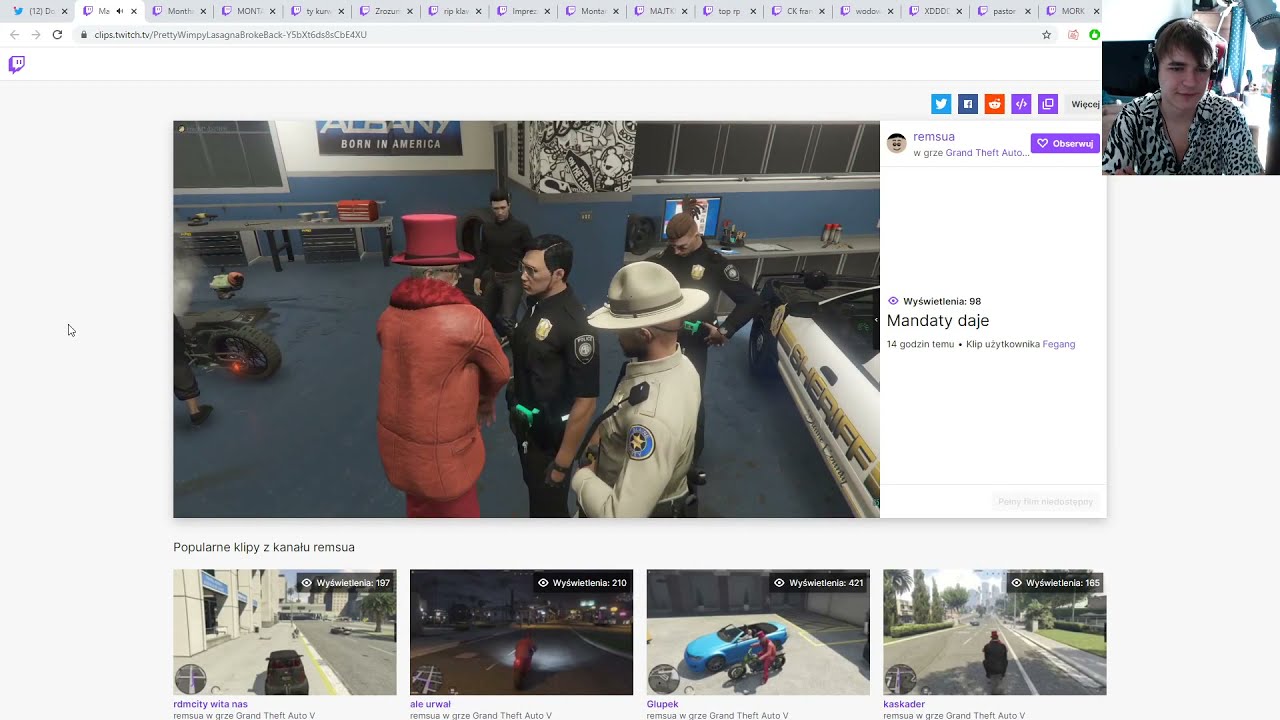Screen dimensions: 1280x720
Task: Click the '14 godzin temu' timestamp
Action: point(920,344)
